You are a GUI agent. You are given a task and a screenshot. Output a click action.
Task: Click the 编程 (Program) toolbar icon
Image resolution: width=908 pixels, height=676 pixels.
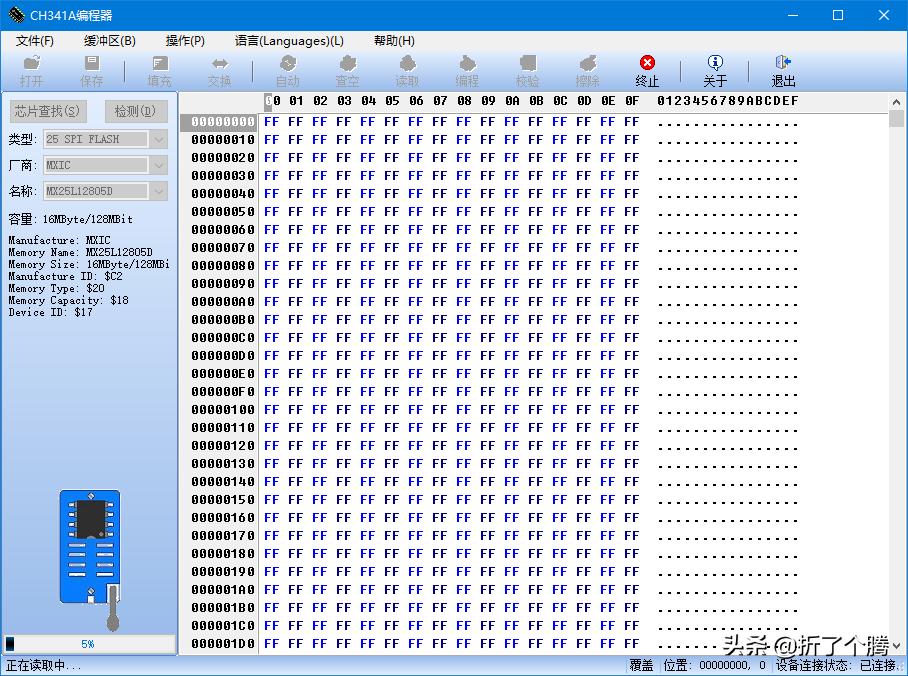(x=467, y=71)
